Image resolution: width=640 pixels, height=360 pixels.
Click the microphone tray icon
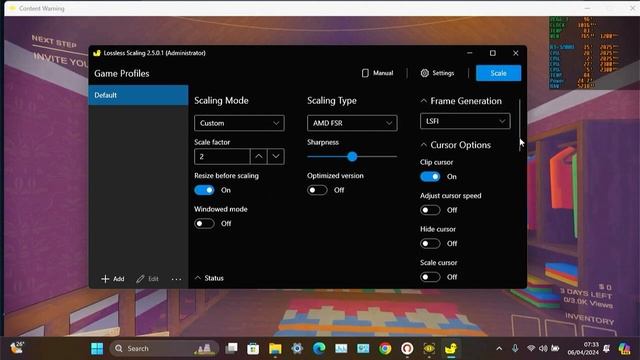coord(515,348)
